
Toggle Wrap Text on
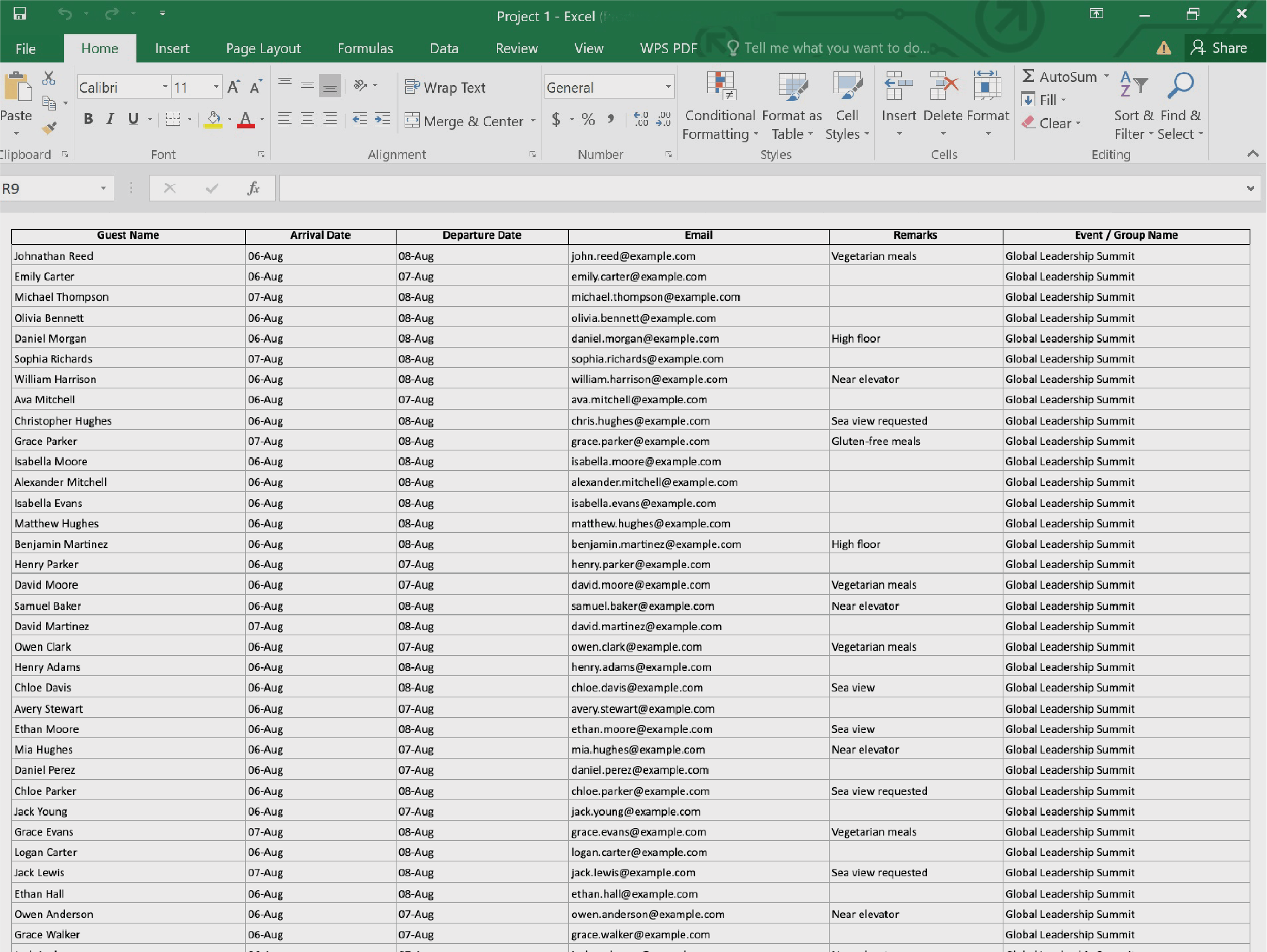445,87
